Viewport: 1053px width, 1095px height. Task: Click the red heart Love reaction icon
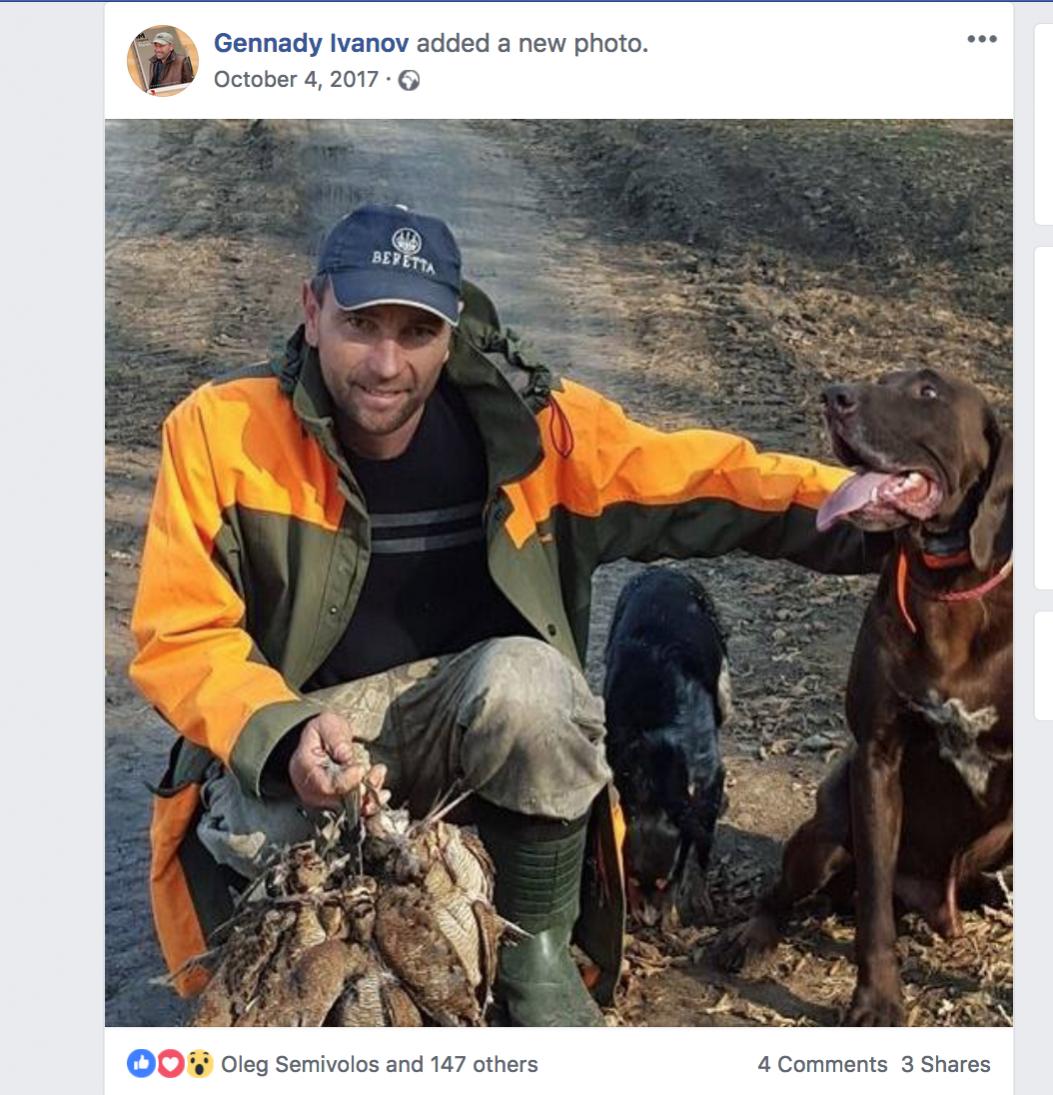[x=170, y=1064]
